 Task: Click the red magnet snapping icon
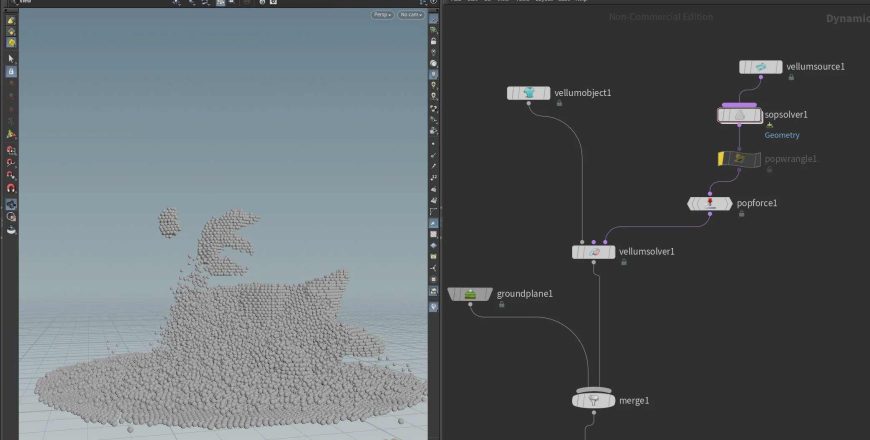(x=11, y=188)
